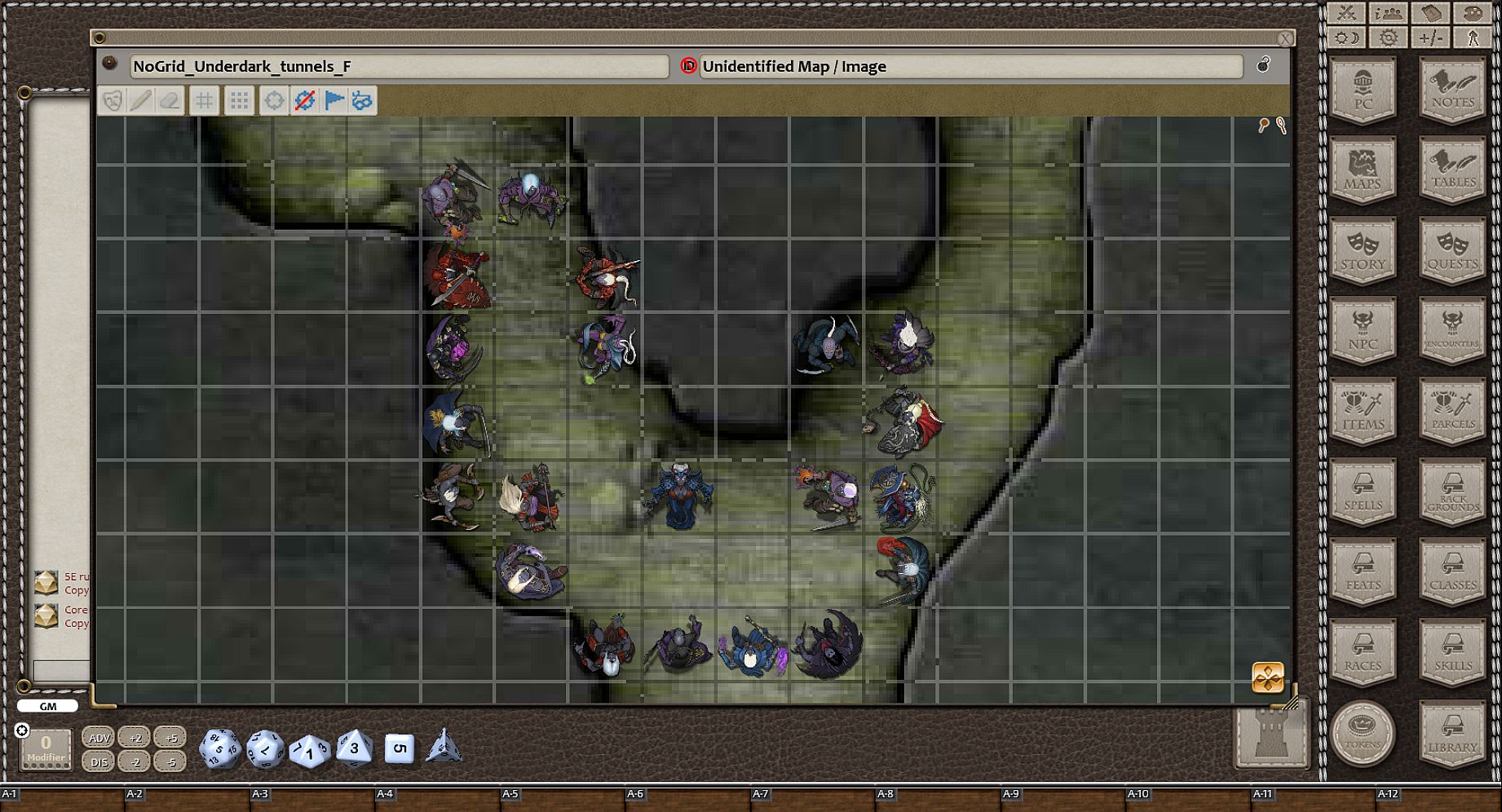
Task: Open the Notes sidebar button
Action: (1453, 91)
